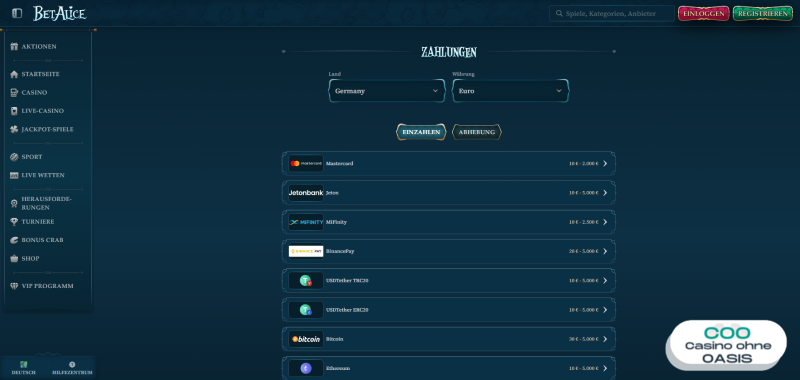Click the BetAlice logo
Screen dimensions: 800x380
tap(59, 13)
